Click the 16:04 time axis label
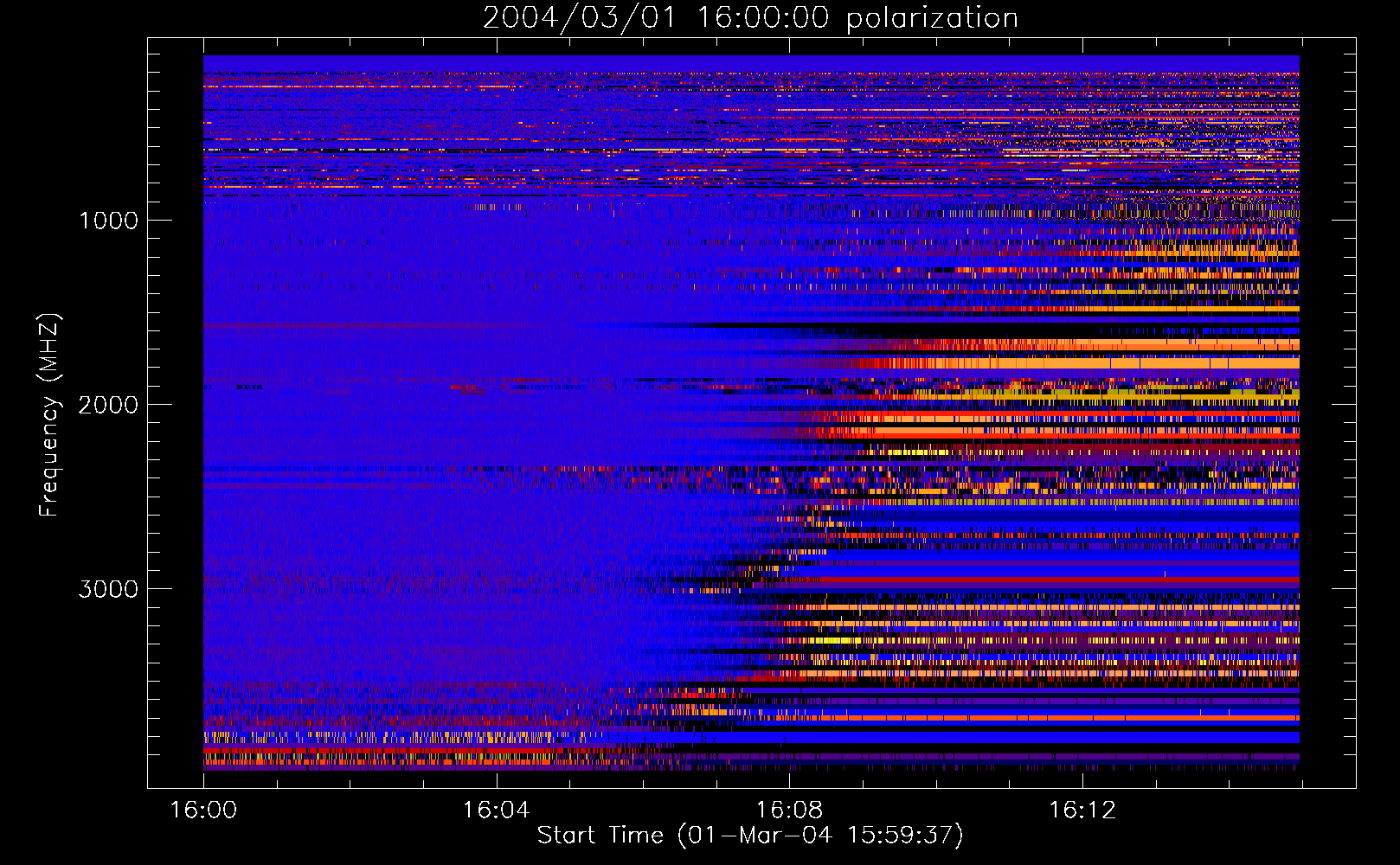Image resolution: width=1400 pixels, height=865 pixels. coord(496,811)
